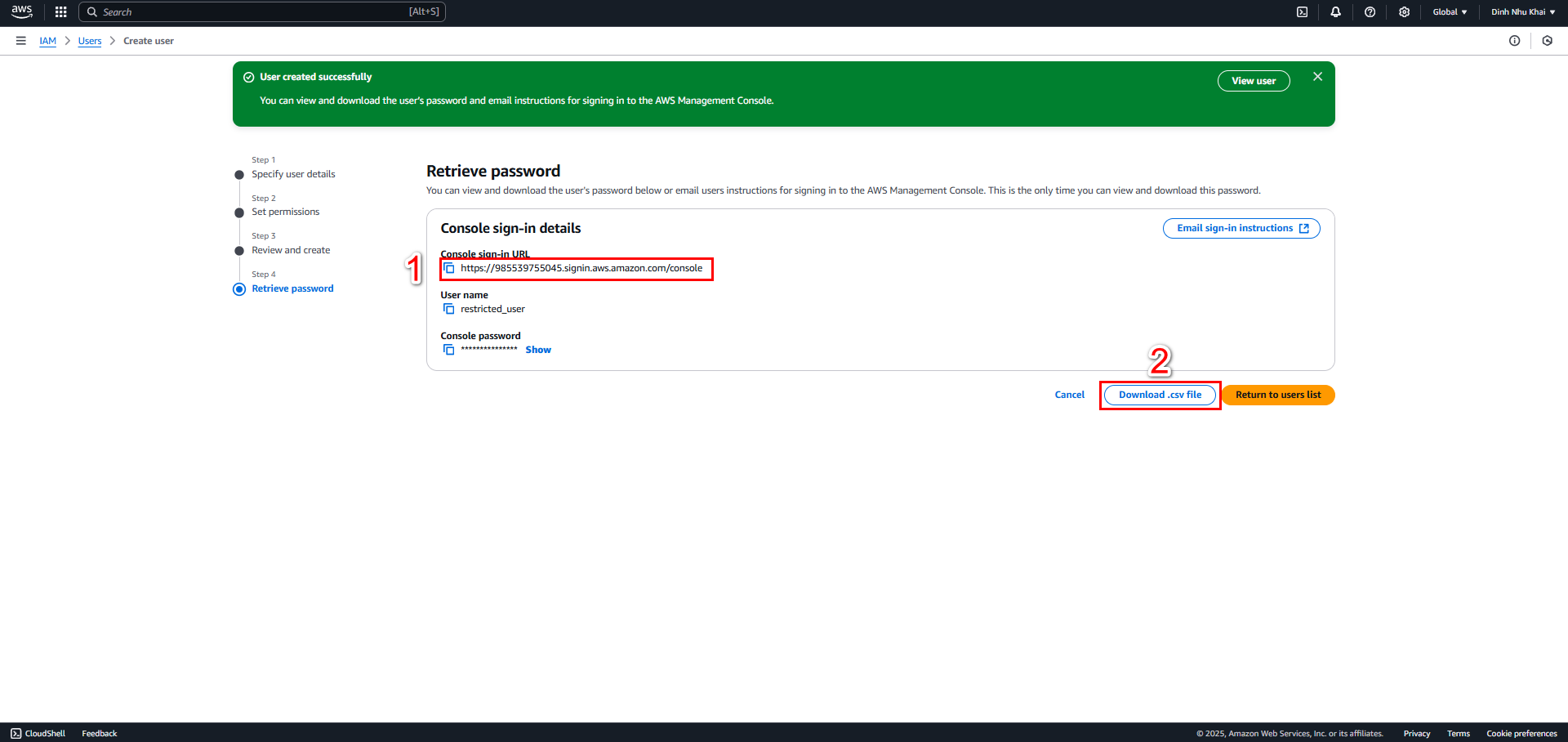The width and height of the screenshot is (1568, 742).
Task: Copy the console sign-in URL
Action: point(448,268)
